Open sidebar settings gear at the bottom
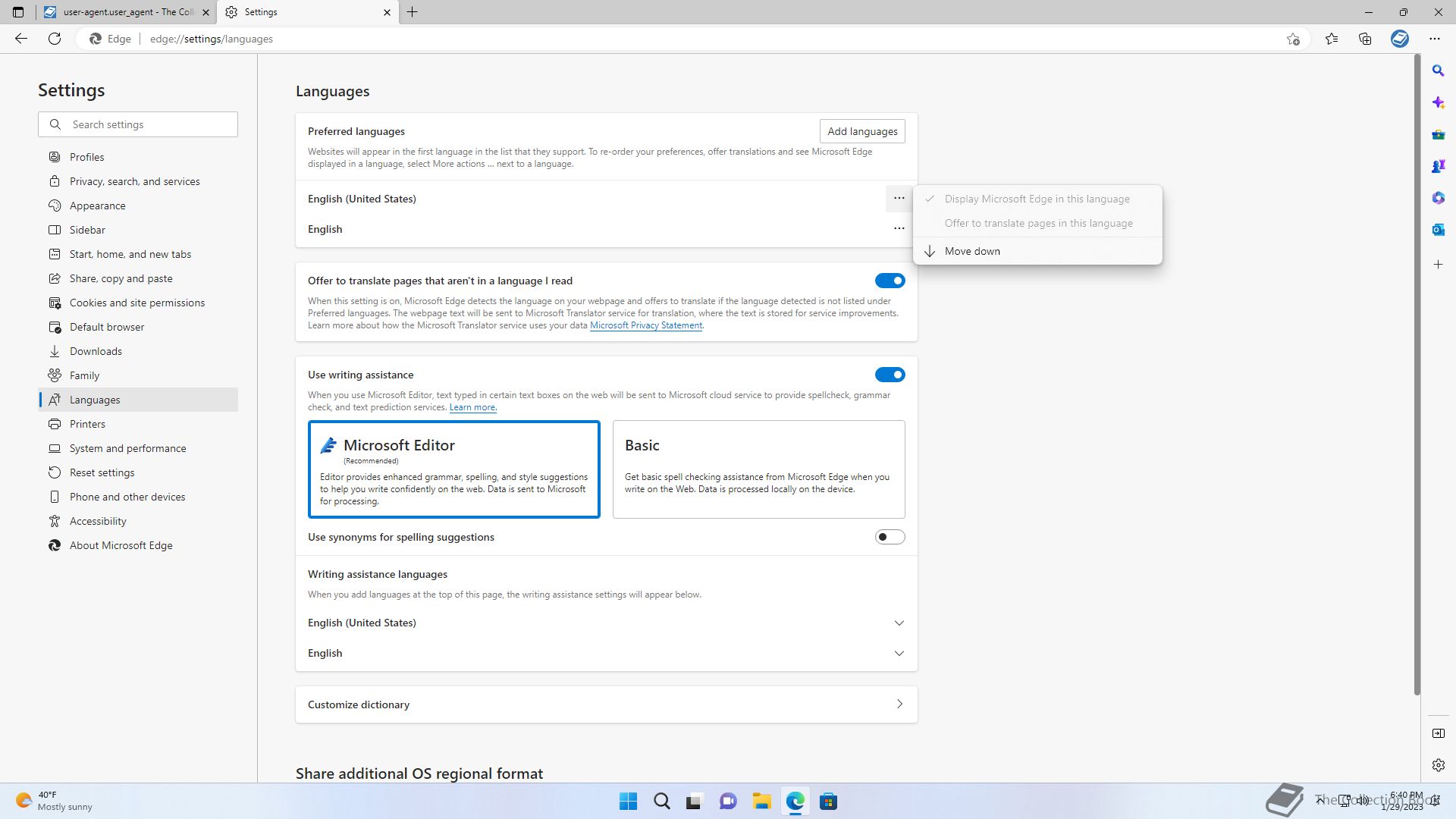The height and width of the screenshot is (819, 1456). pyautogui.click(x=1438, y=765)
